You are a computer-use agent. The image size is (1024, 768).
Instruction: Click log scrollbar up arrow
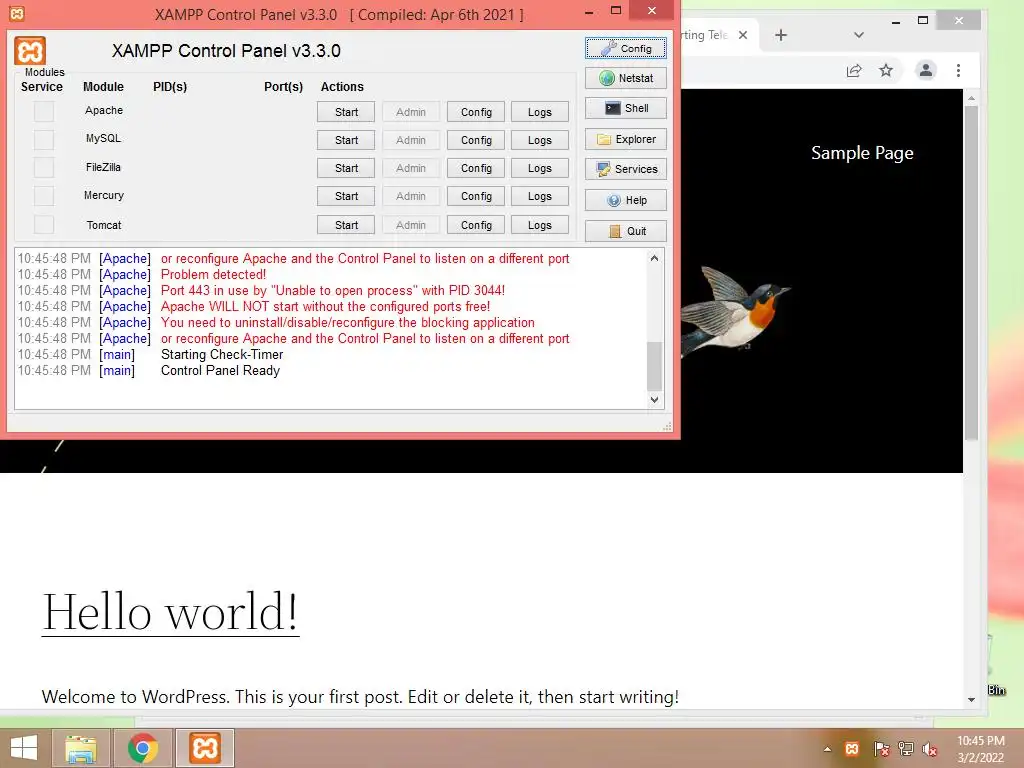[654, 258]
